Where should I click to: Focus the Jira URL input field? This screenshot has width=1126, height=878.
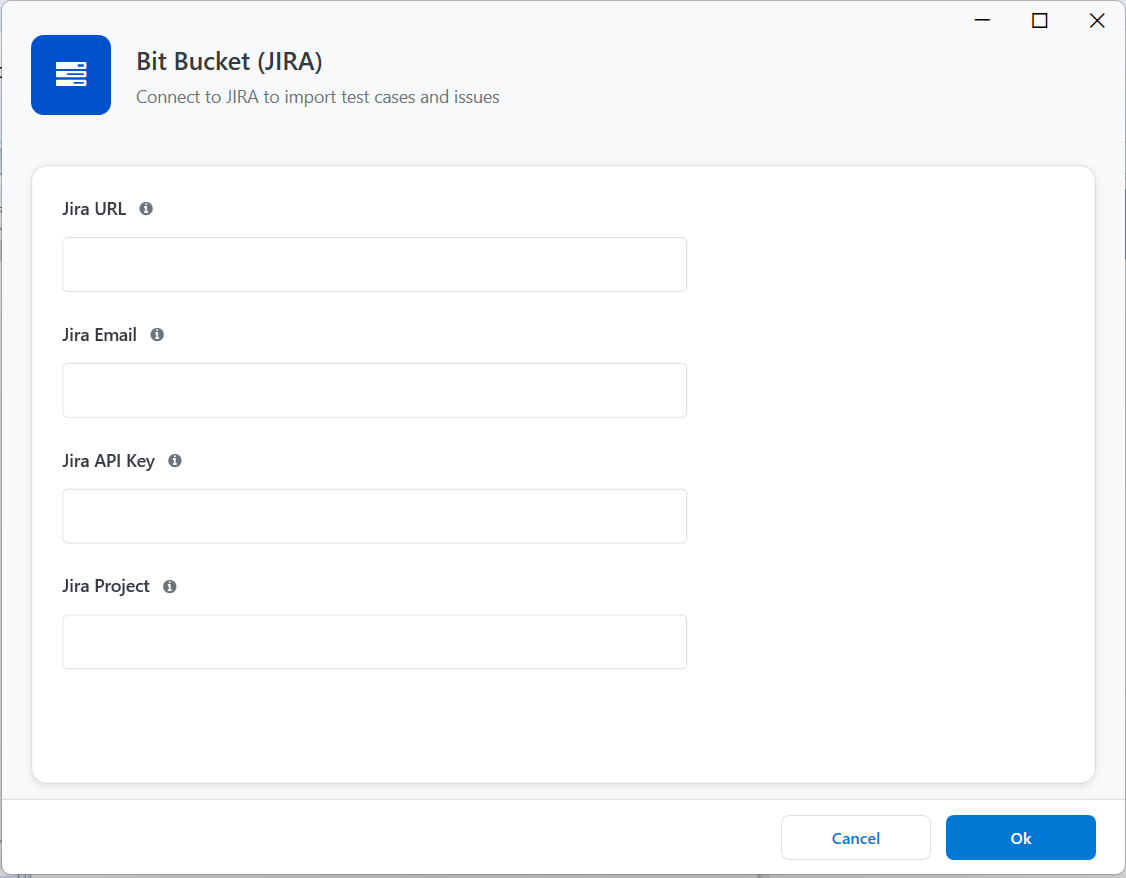[x=374, y=264]
